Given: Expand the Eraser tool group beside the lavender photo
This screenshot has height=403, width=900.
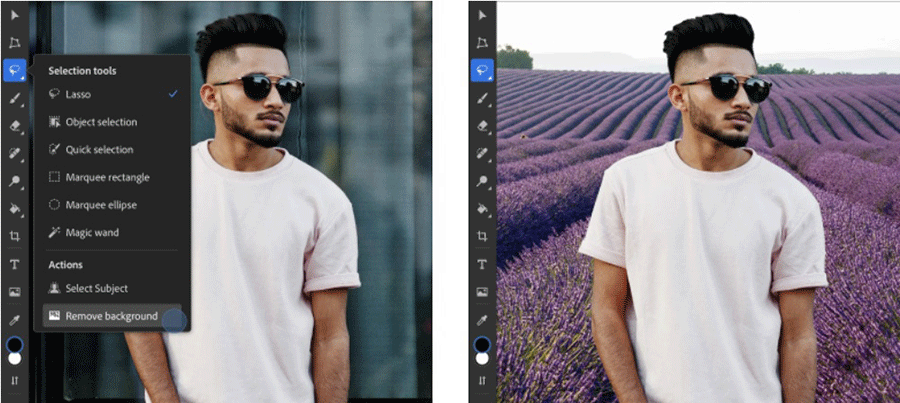Looking at the screenshot, I should coord(482,126).
